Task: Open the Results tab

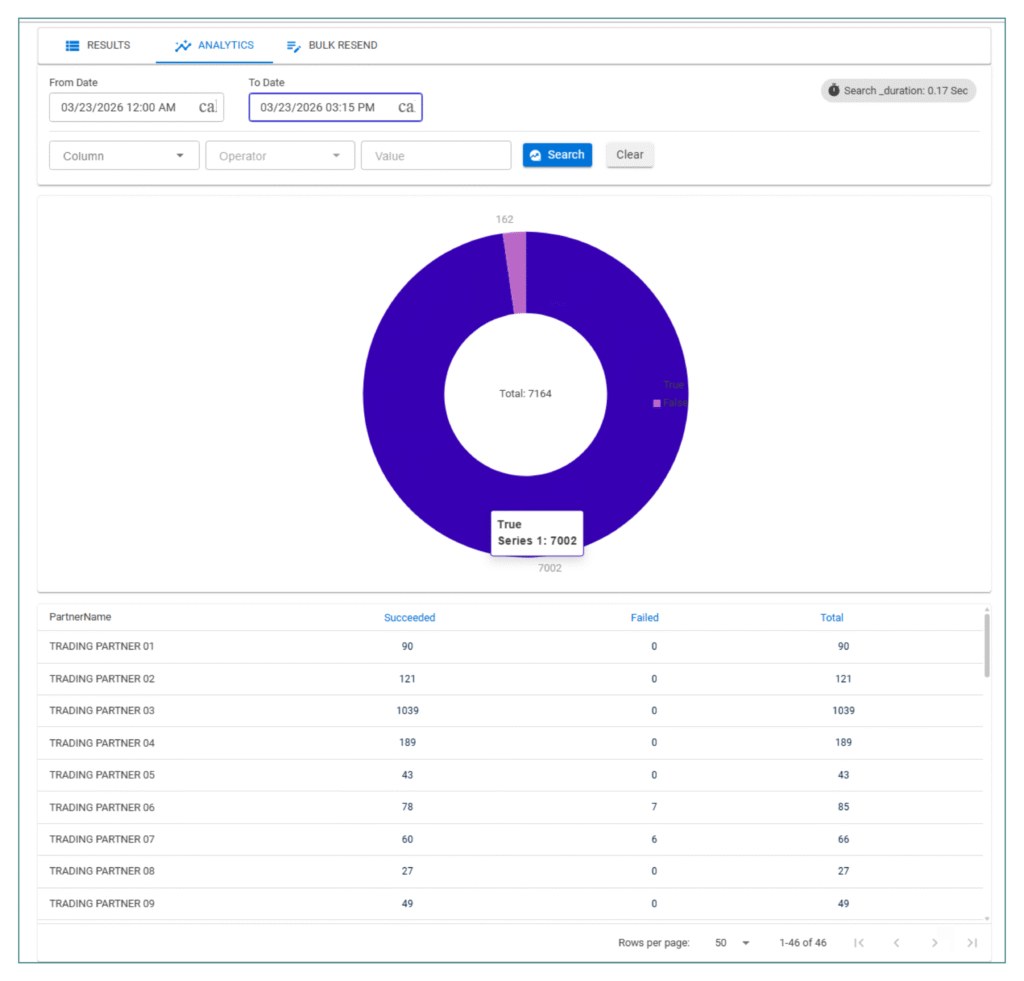Action: coord(98,45)
